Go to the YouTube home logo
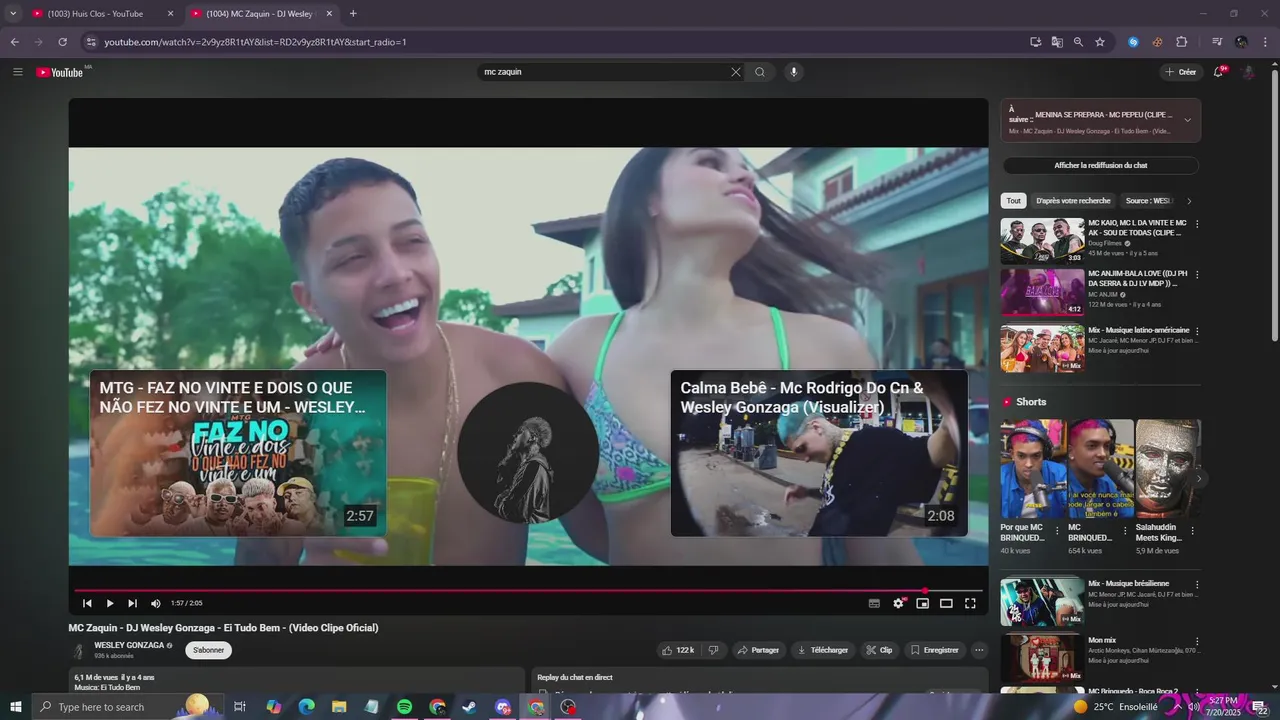Viewport: 1280px width, 720px height. [x=60, y=72]
